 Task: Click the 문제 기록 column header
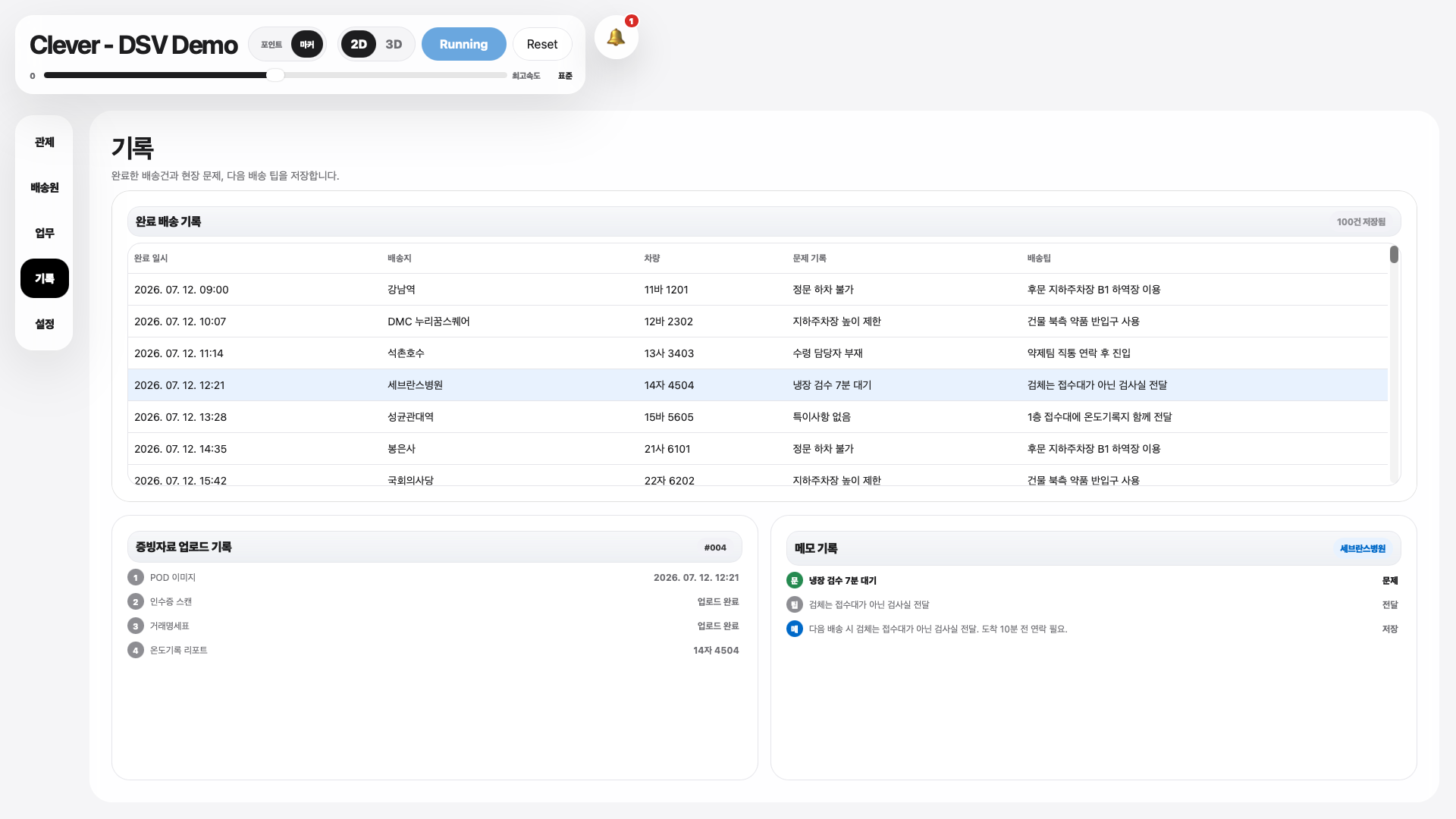[809, 259]
